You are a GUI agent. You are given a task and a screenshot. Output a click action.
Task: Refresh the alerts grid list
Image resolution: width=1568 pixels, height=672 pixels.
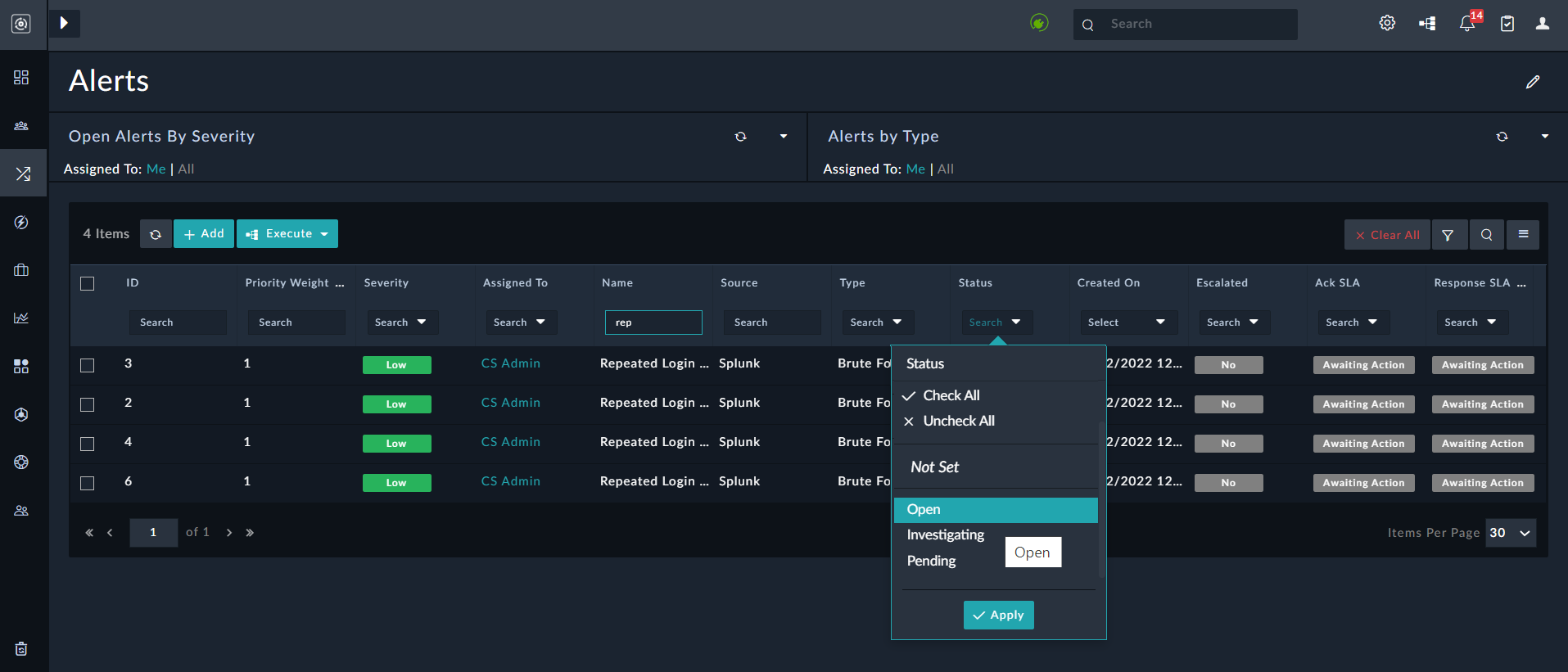[x=156, y=234]
